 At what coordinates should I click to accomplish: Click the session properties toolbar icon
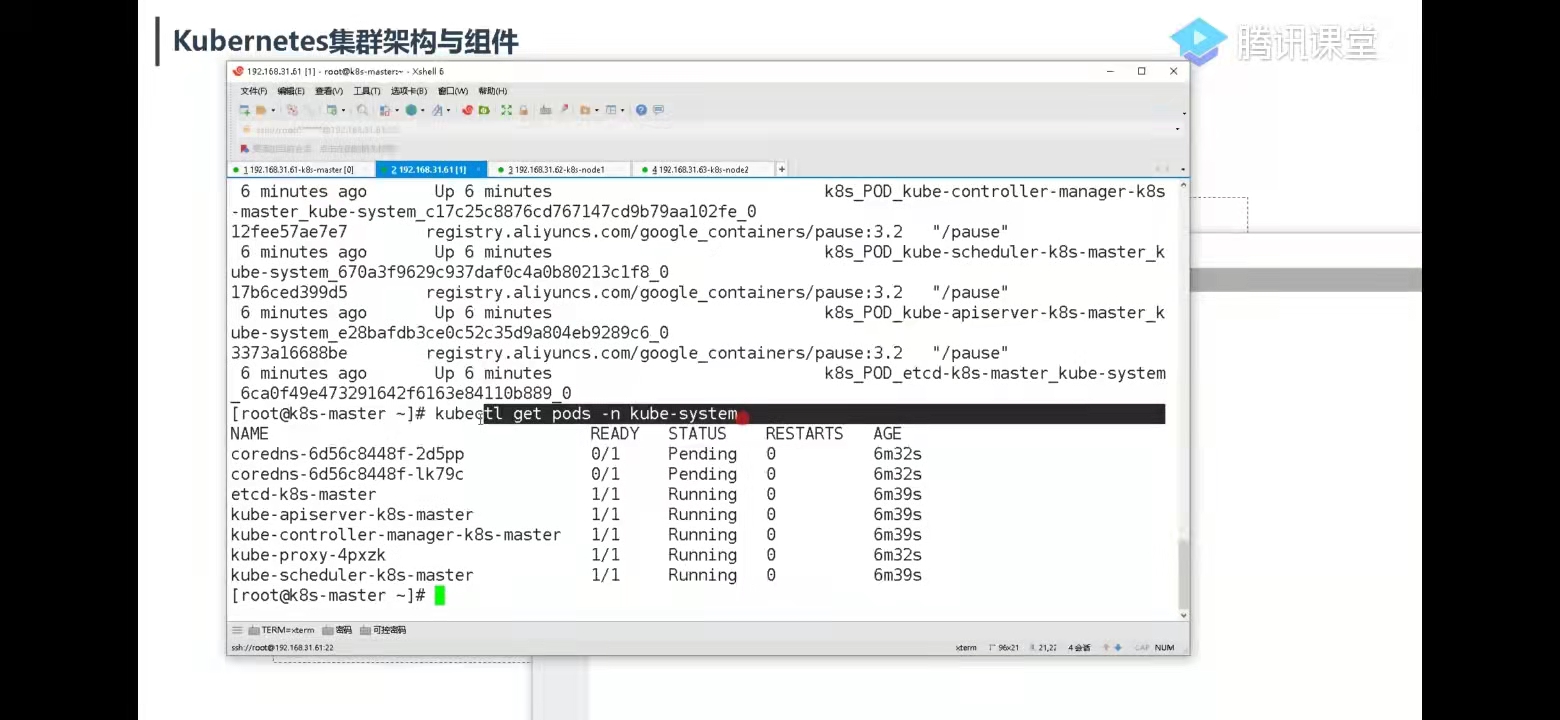click(332, 110)
